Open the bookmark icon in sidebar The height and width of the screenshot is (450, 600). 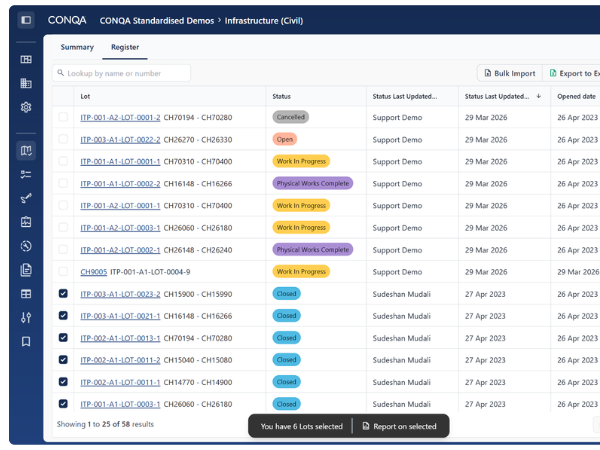(26, 341)
